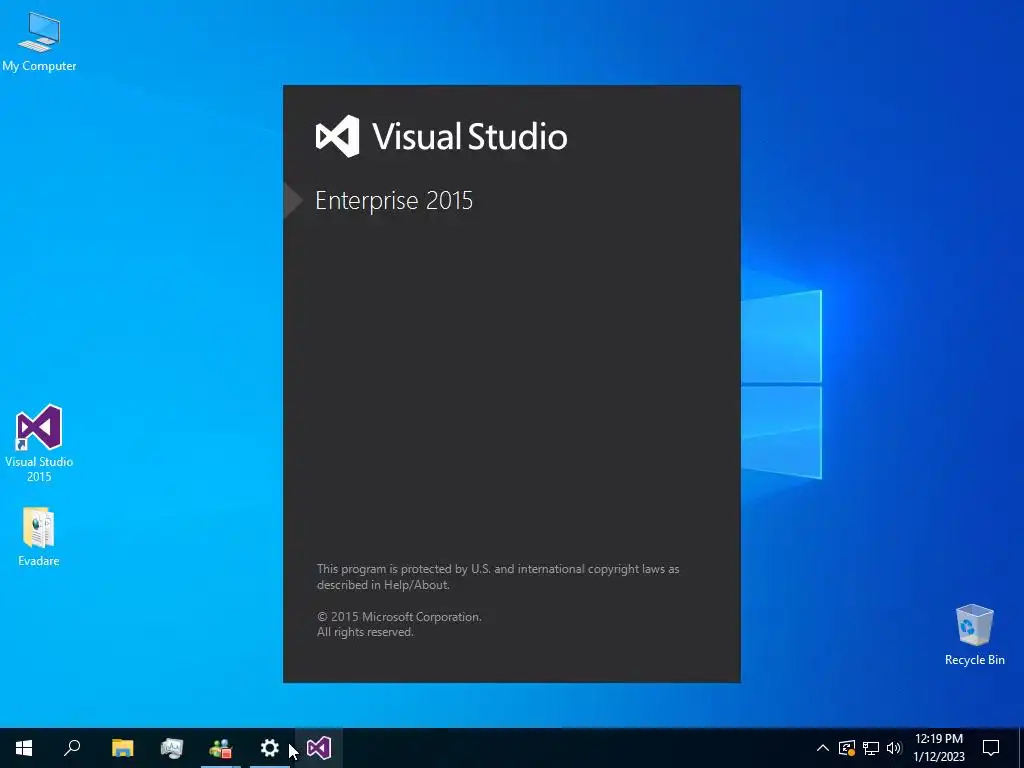Screen dimensions: 1024x768
Task: Open the Action Center notifications icon
Action: 991,748
